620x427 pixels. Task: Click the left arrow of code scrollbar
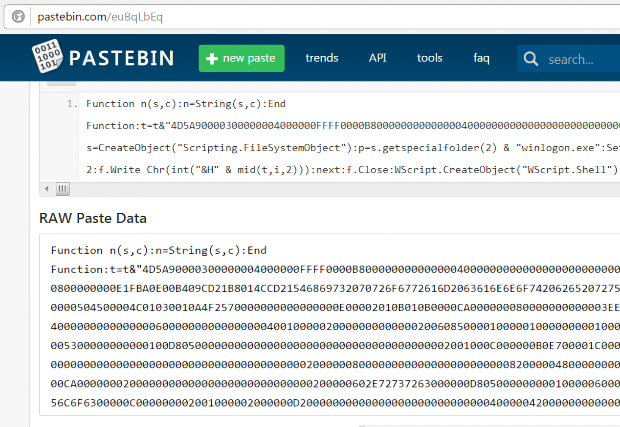pos(47,189)
